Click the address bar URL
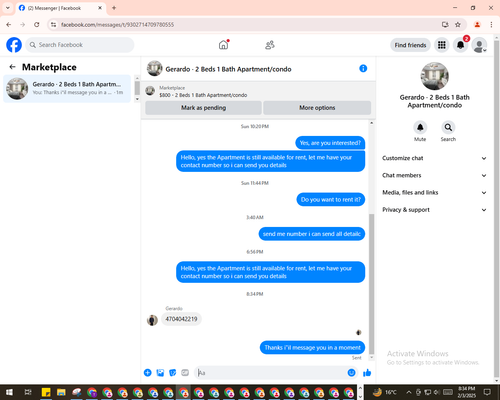The image size is (500, 400). (117, 25)
